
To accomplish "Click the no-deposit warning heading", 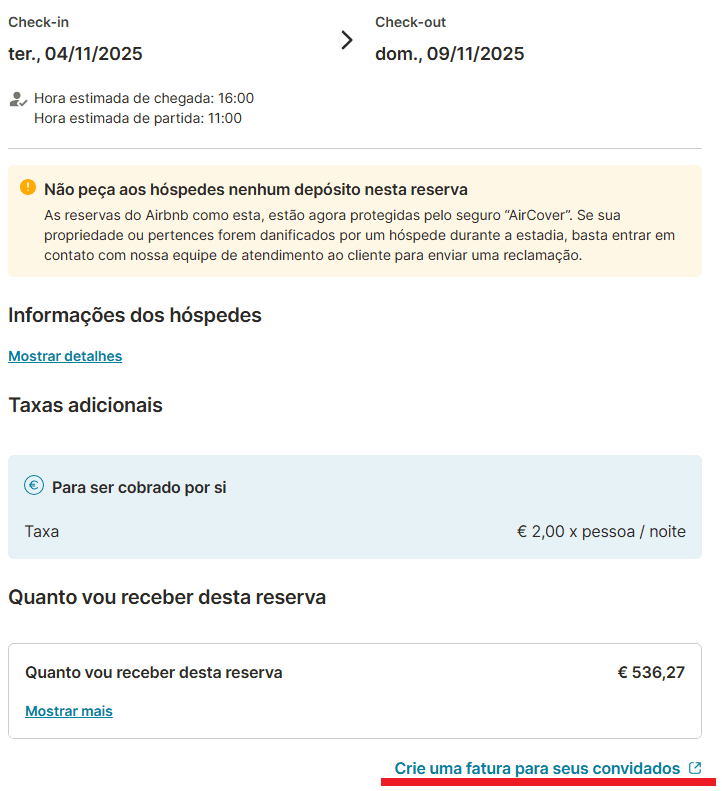I will click(256, 190).
